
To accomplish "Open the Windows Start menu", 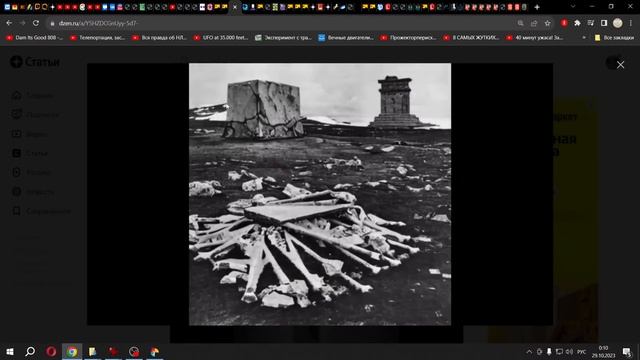I will (x=10, y=351).
